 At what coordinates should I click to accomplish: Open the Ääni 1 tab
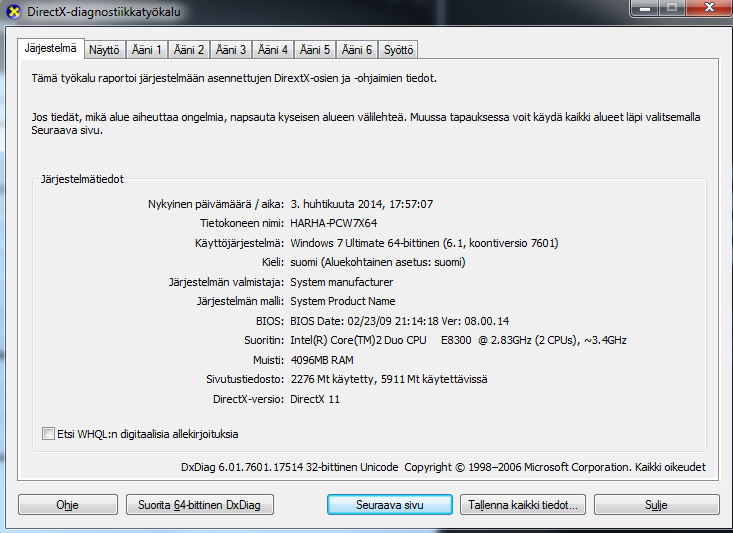147,50
